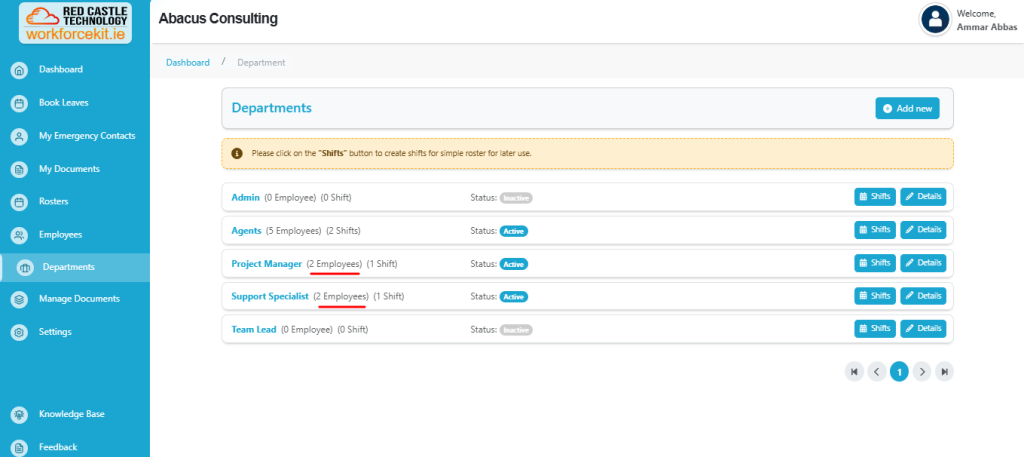Click the Support Specialist department name link

tap(268, 297)
